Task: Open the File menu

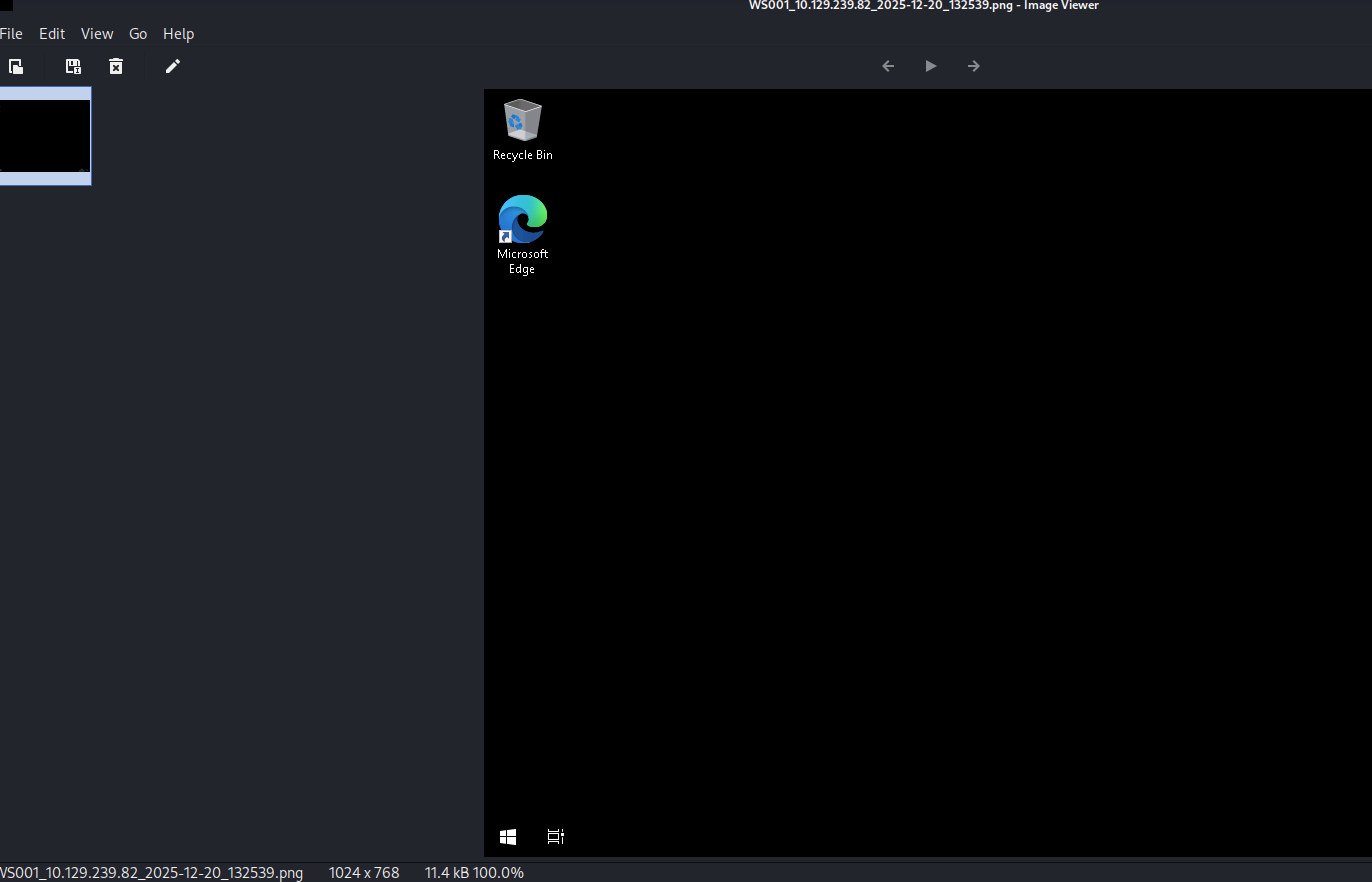Action: click(x=11, y=34)
